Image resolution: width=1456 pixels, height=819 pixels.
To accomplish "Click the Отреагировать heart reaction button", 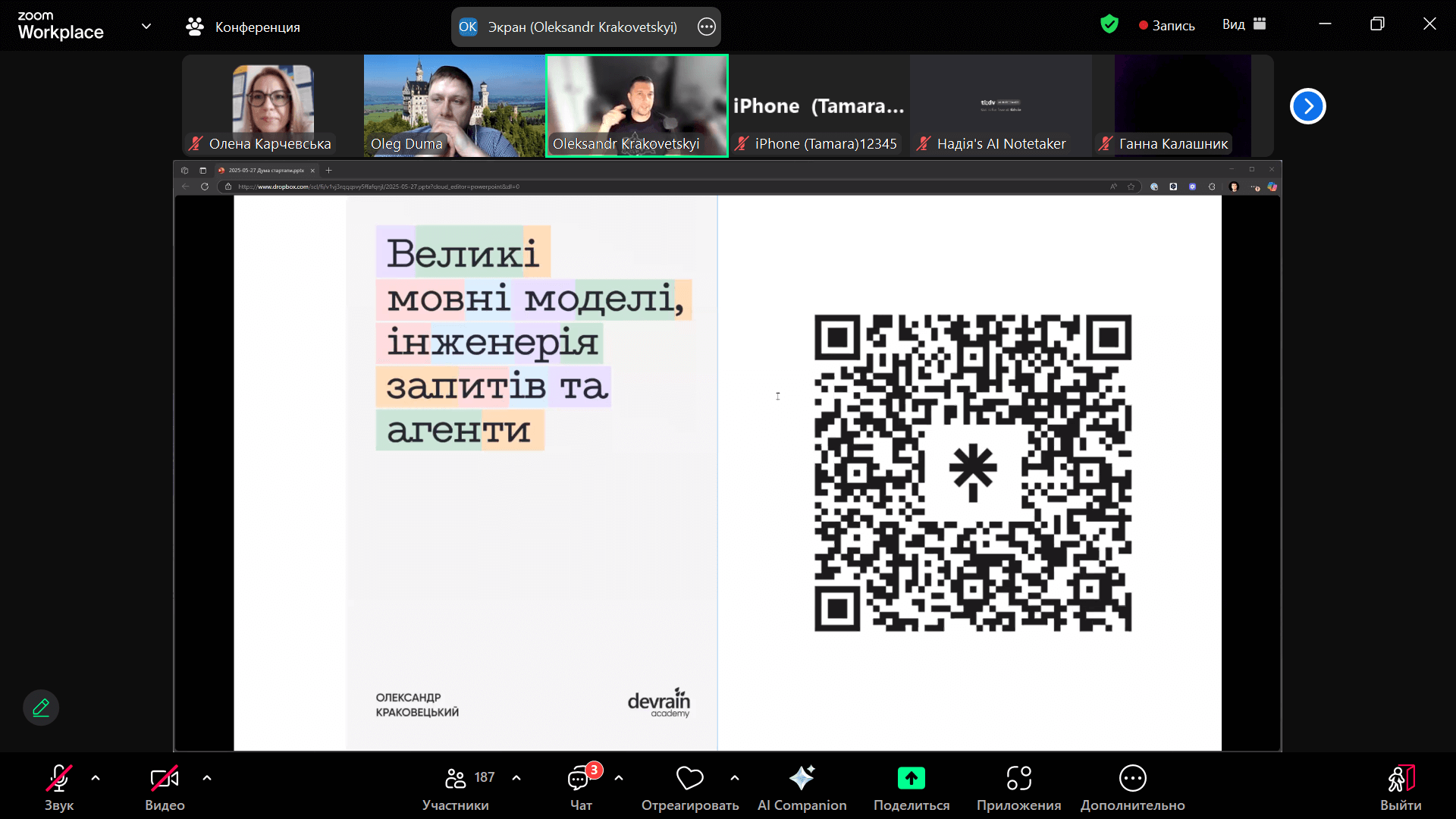I will tap(690, 787).
